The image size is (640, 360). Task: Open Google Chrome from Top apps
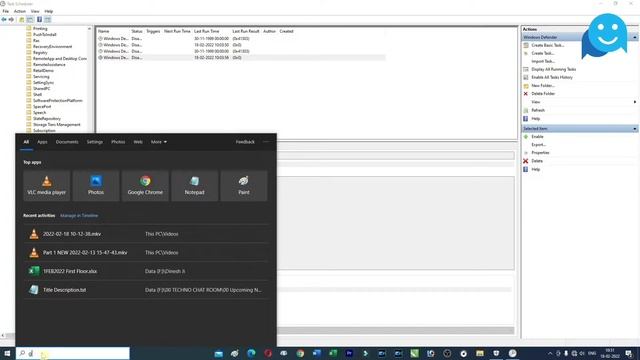pyautogui.click(x=145, y=186)
